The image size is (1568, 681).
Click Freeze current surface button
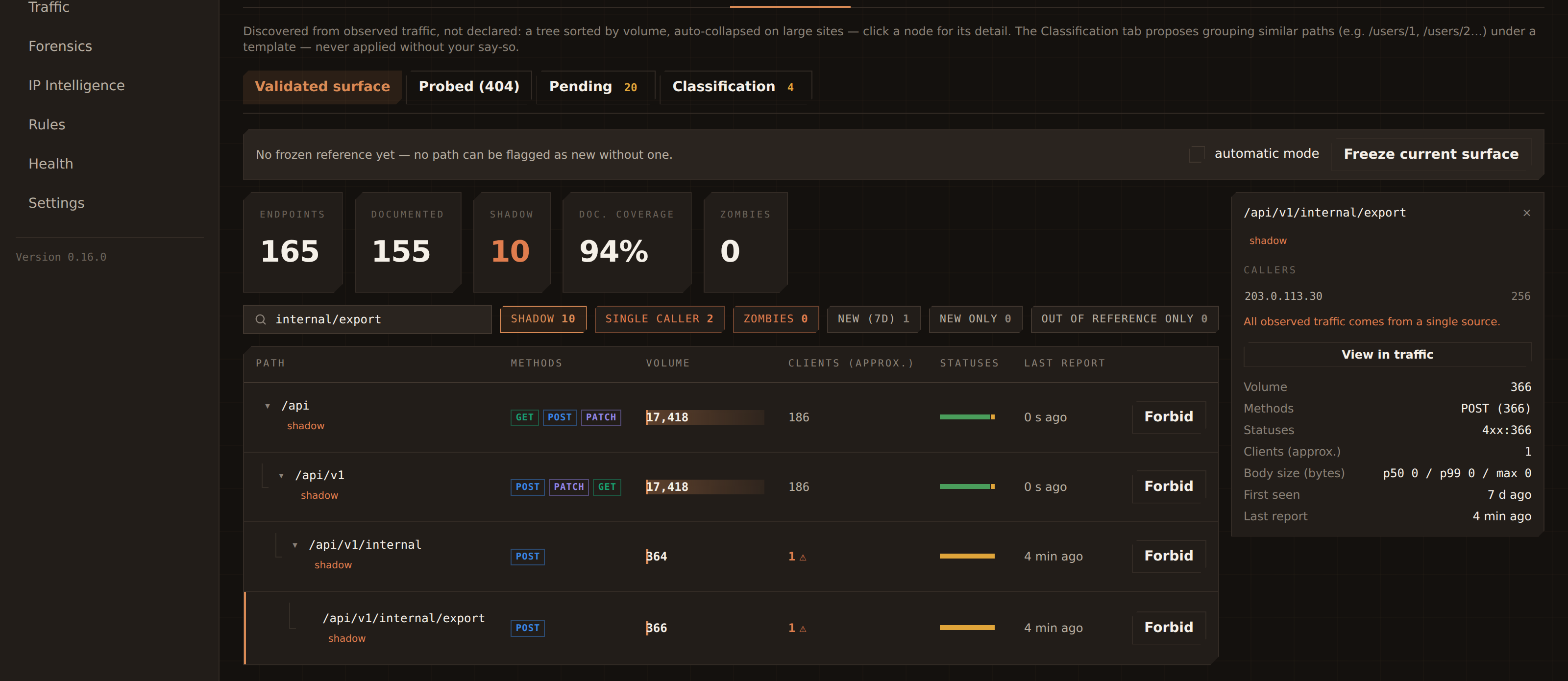tap(1430, 154)
